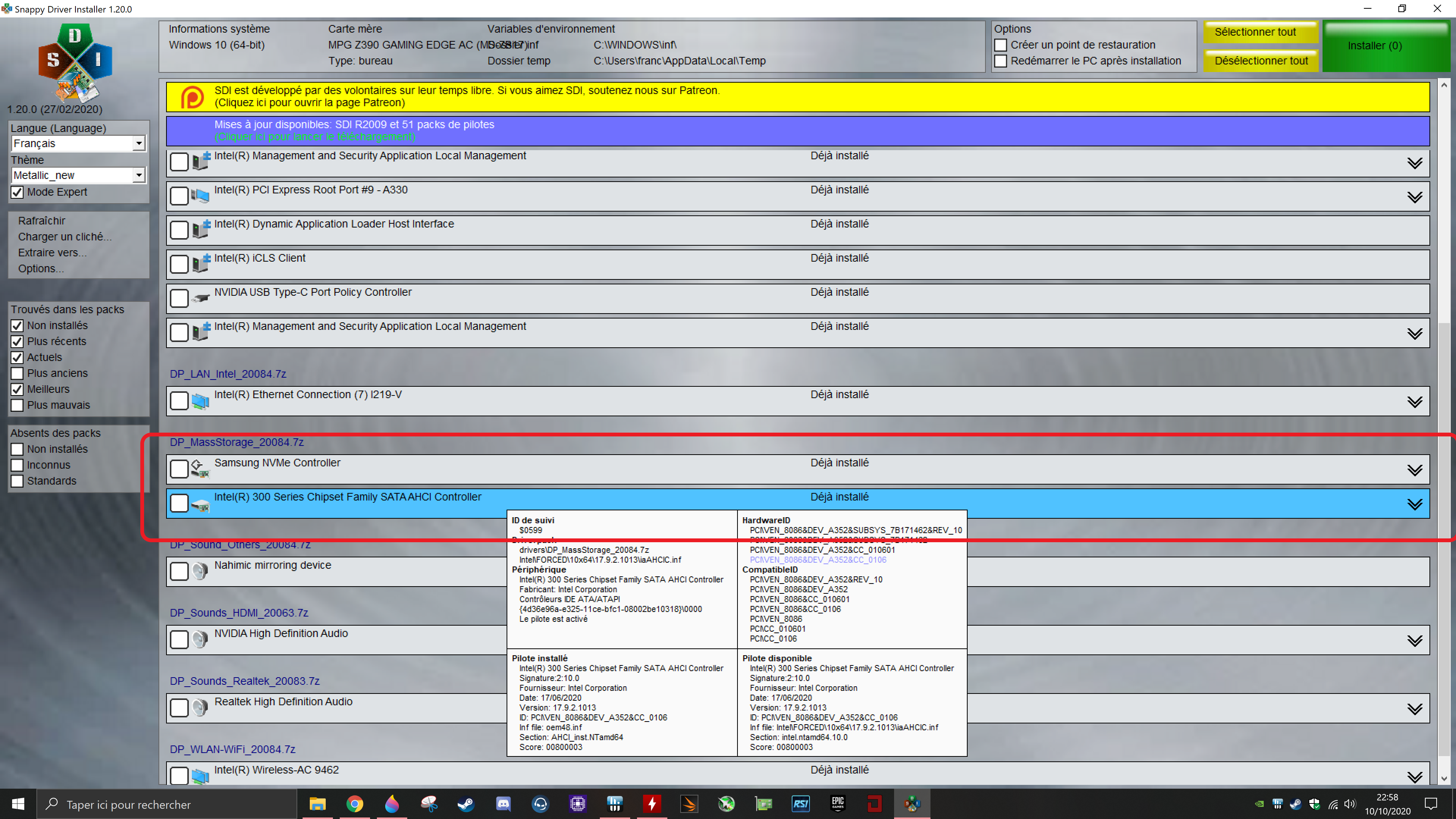The height and width of the screenshot is (819, 1456).
Task: Uncheck the Mode Expert checkbox
Action: 17,192
